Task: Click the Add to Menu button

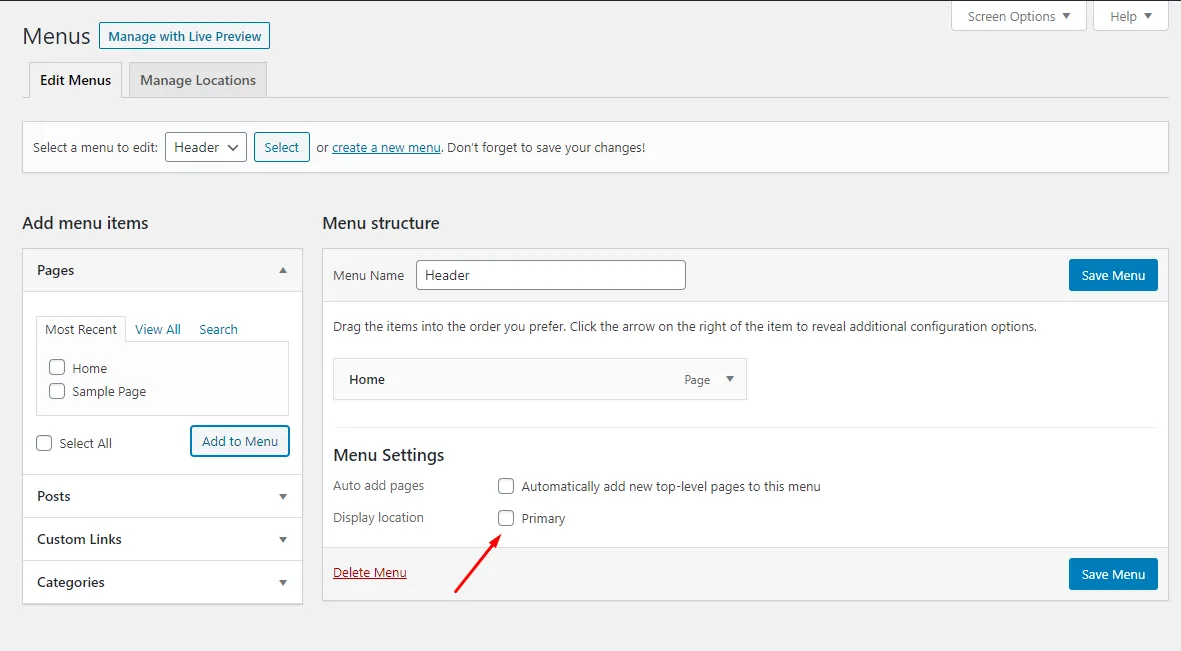Action: (240, 441)
